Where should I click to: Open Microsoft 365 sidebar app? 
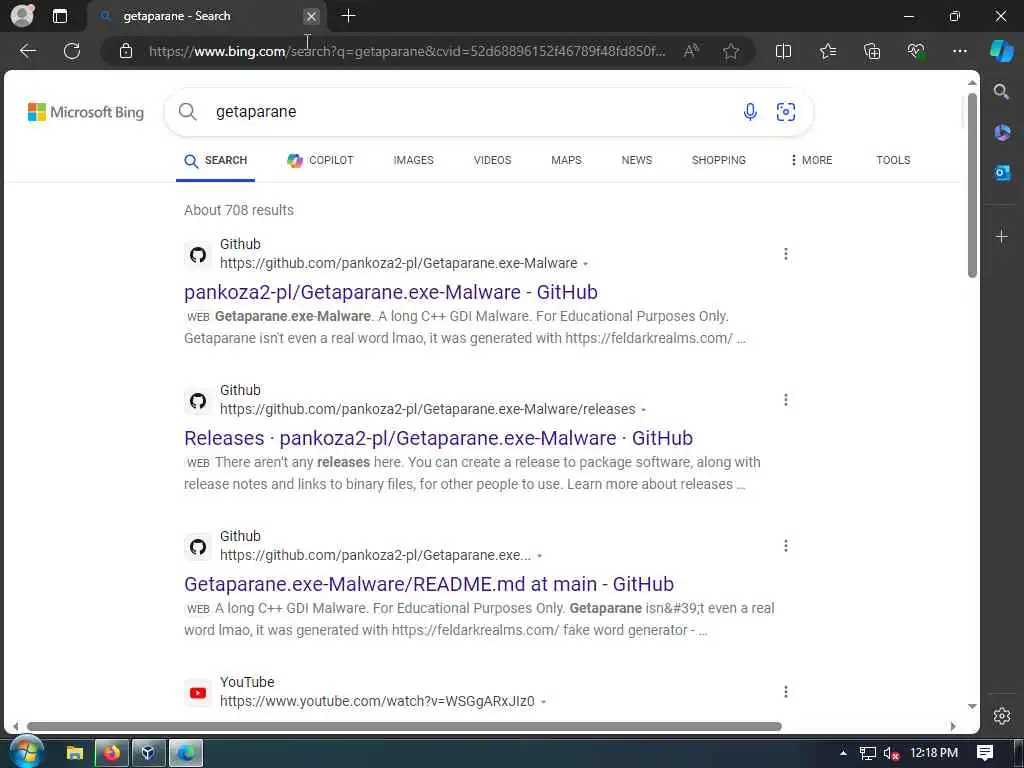(1002, 133)
